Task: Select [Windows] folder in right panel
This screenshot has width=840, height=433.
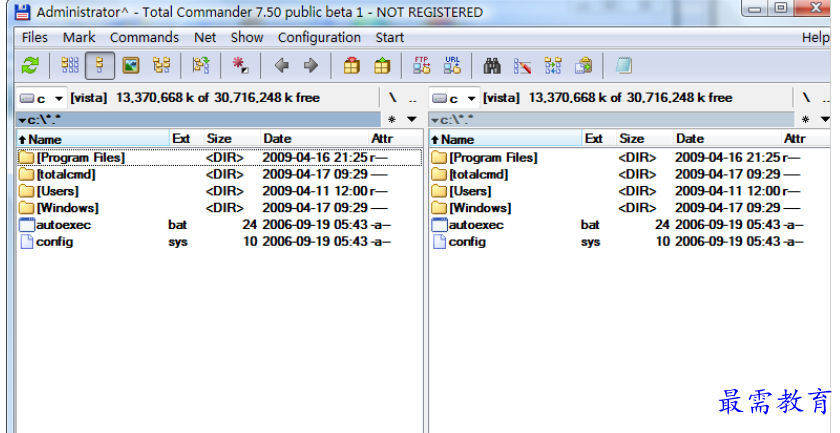Action: tap(629, 208)
